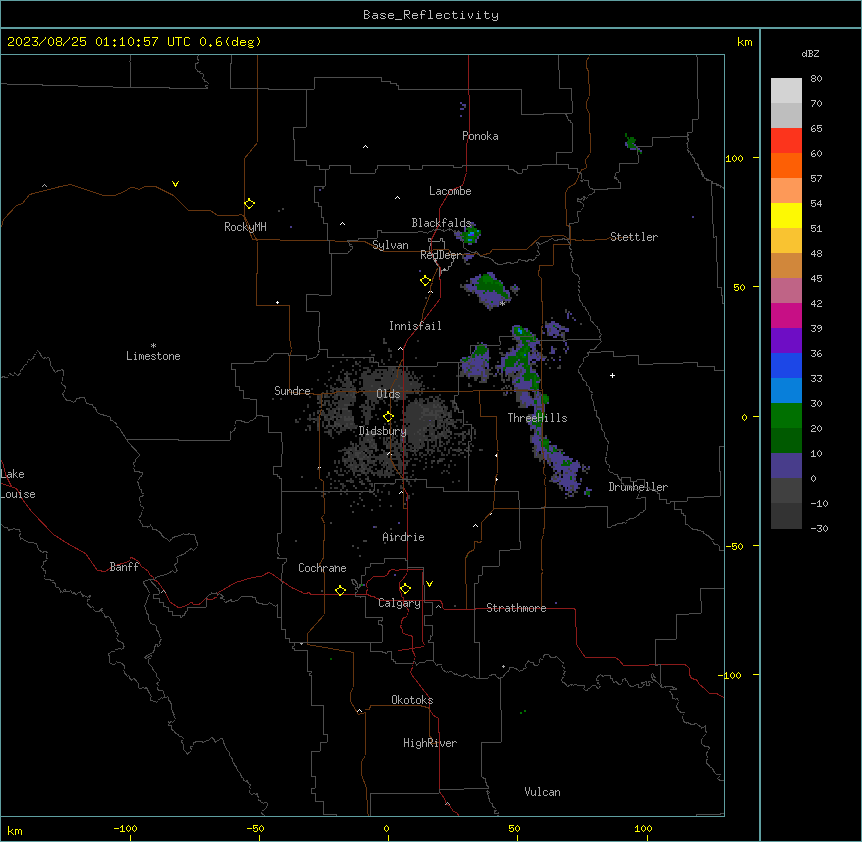
Task: Click the green radar echo near Blackfalds
Action: tap(470, 236)
